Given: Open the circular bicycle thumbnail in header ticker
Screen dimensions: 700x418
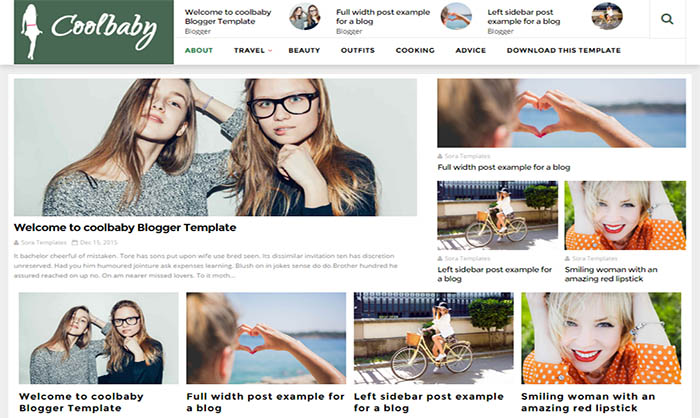Looking at the screenshot, I should 607,16.
